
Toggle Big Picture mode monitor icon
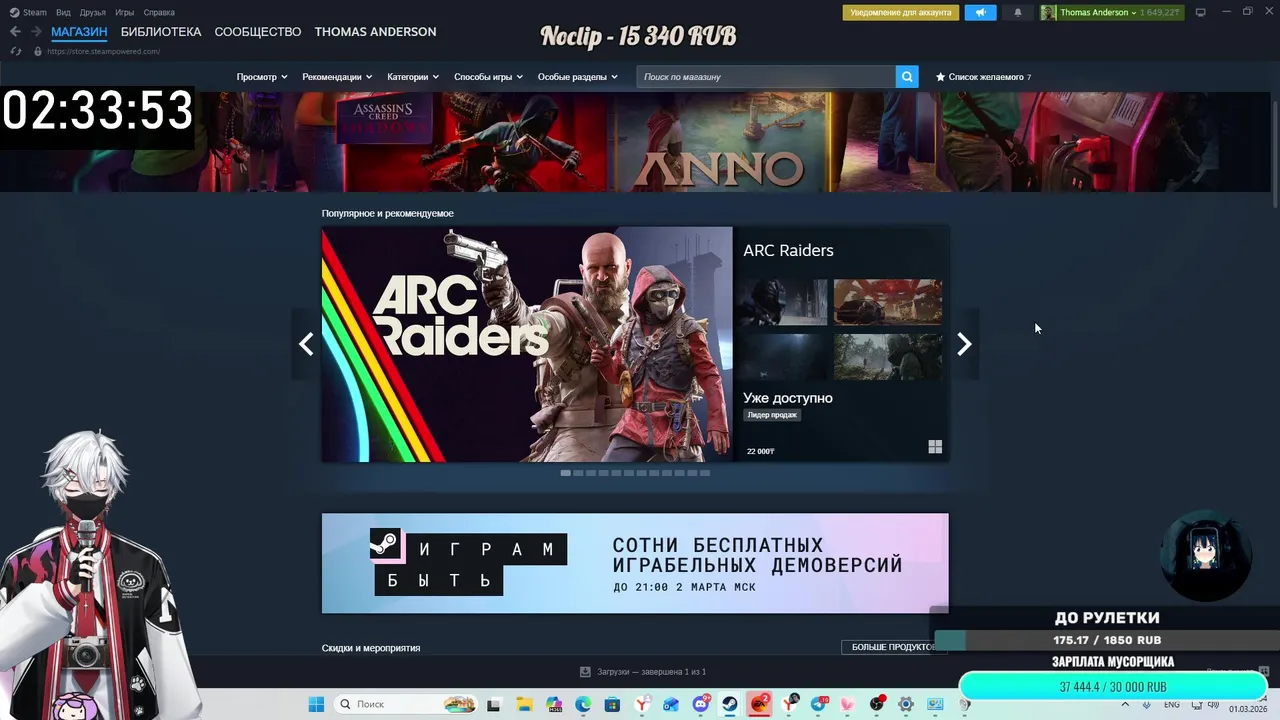(1200, 13)
